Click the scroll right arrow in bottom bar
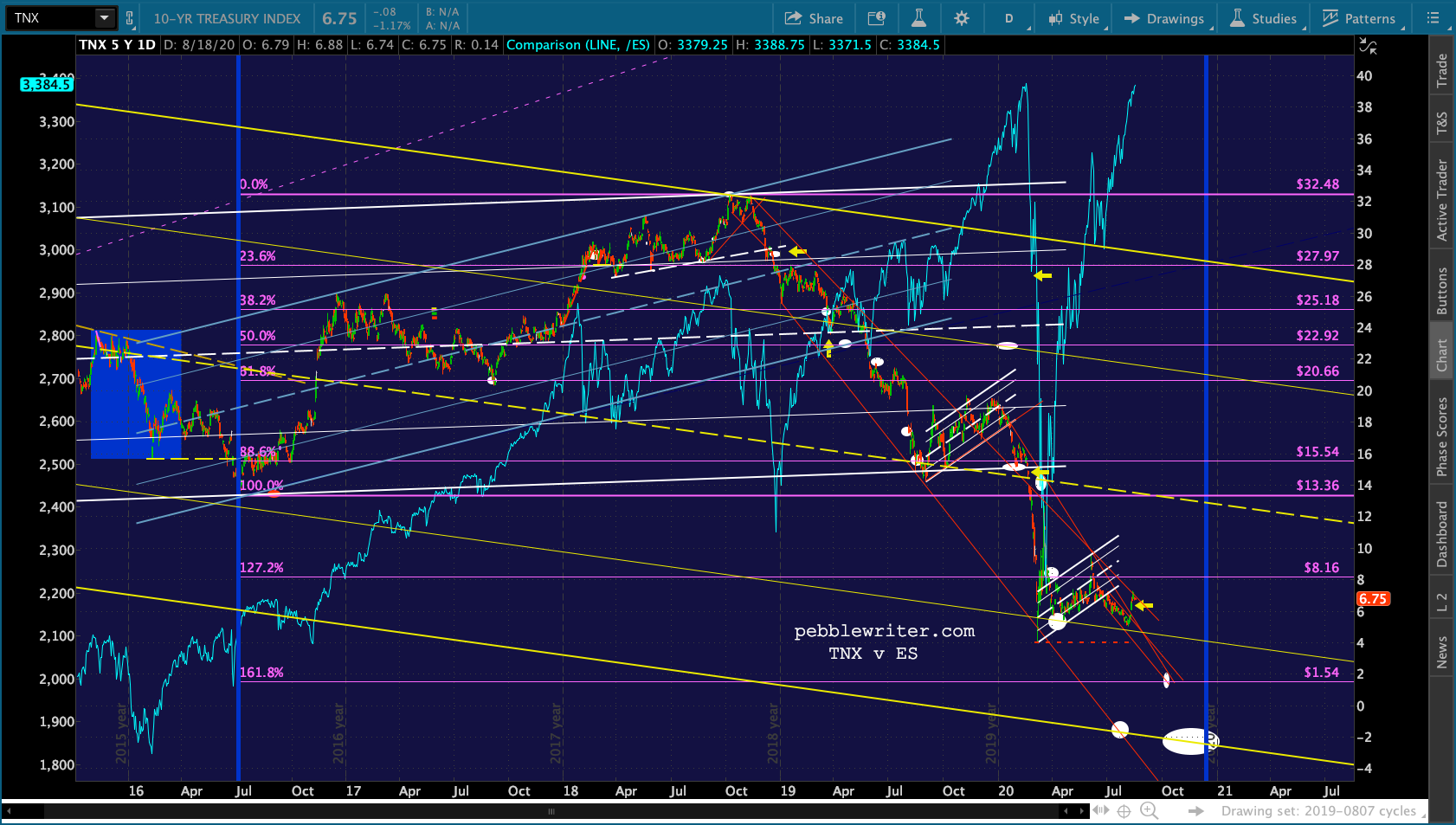The width and height of the screenshot is (1456, 825). pyautogui.click(x=1081, y=811)
